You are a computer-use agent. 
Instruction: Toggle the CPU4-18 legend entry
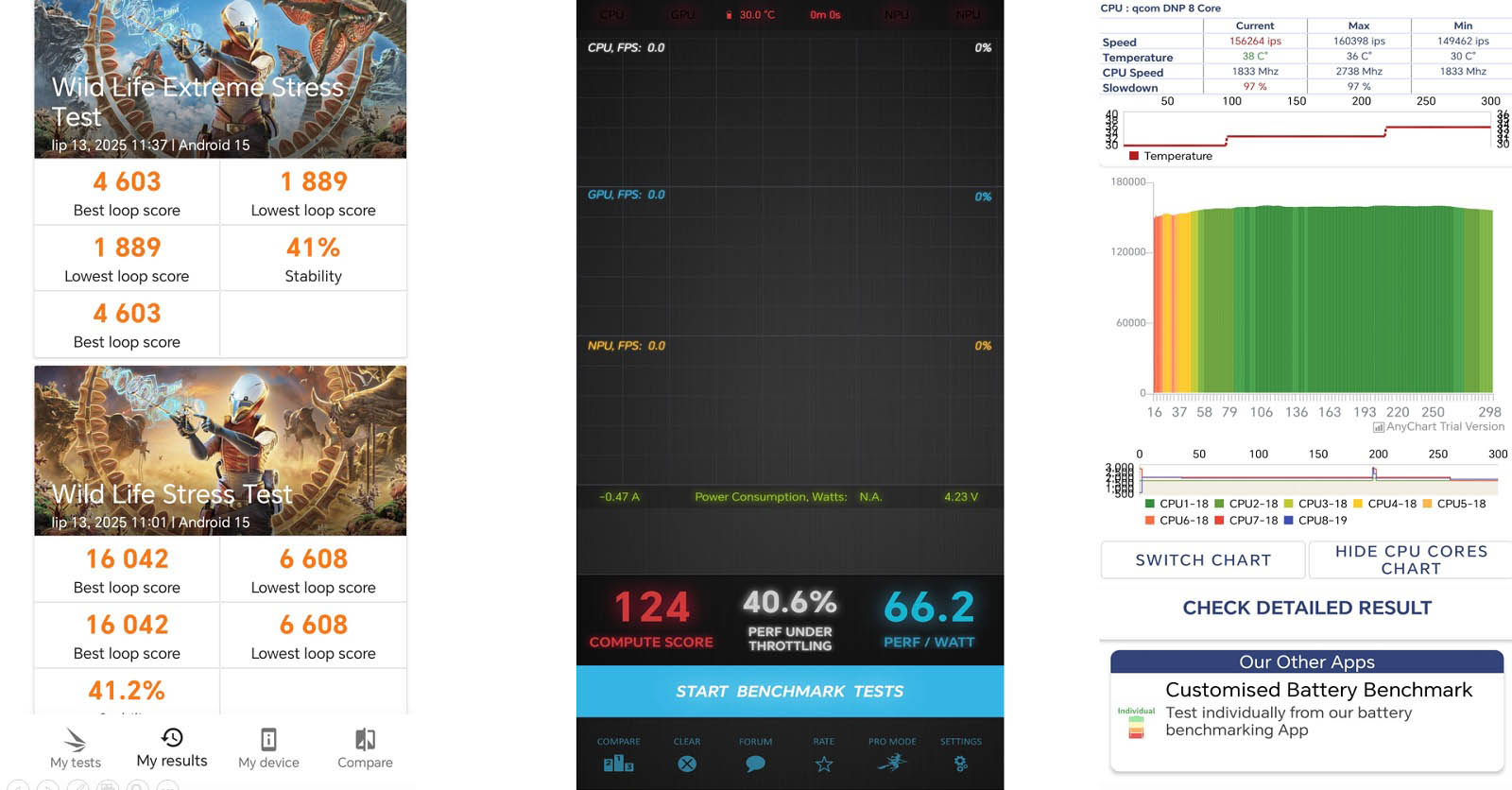(x=1384, y=504)
